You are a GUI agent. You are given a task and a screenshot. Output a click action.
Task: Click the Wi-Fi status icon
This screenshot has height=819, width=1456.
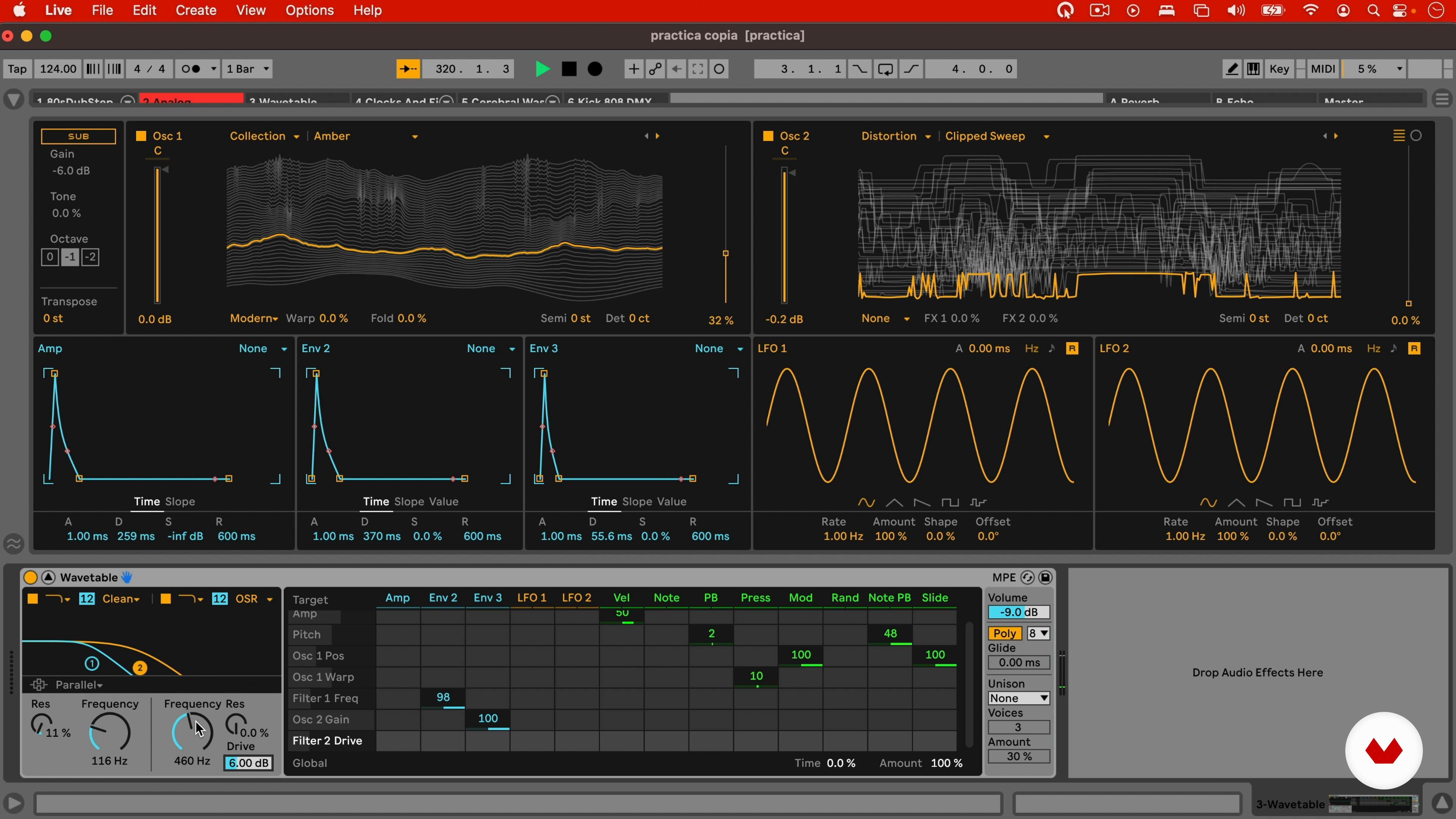[1311, 10]
